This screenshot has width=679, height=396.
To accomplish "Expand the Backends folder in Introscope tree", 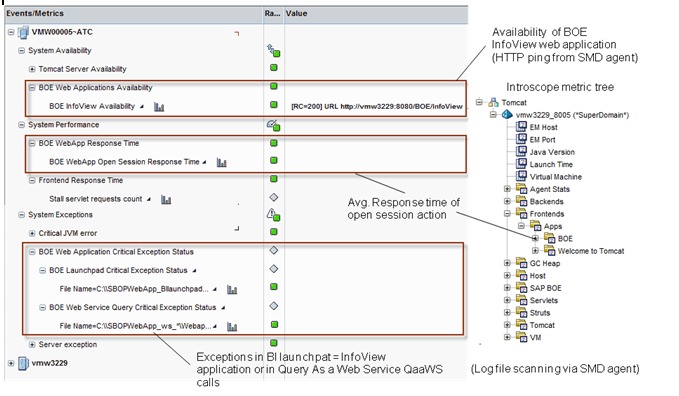I will click(x=507, y=201).
